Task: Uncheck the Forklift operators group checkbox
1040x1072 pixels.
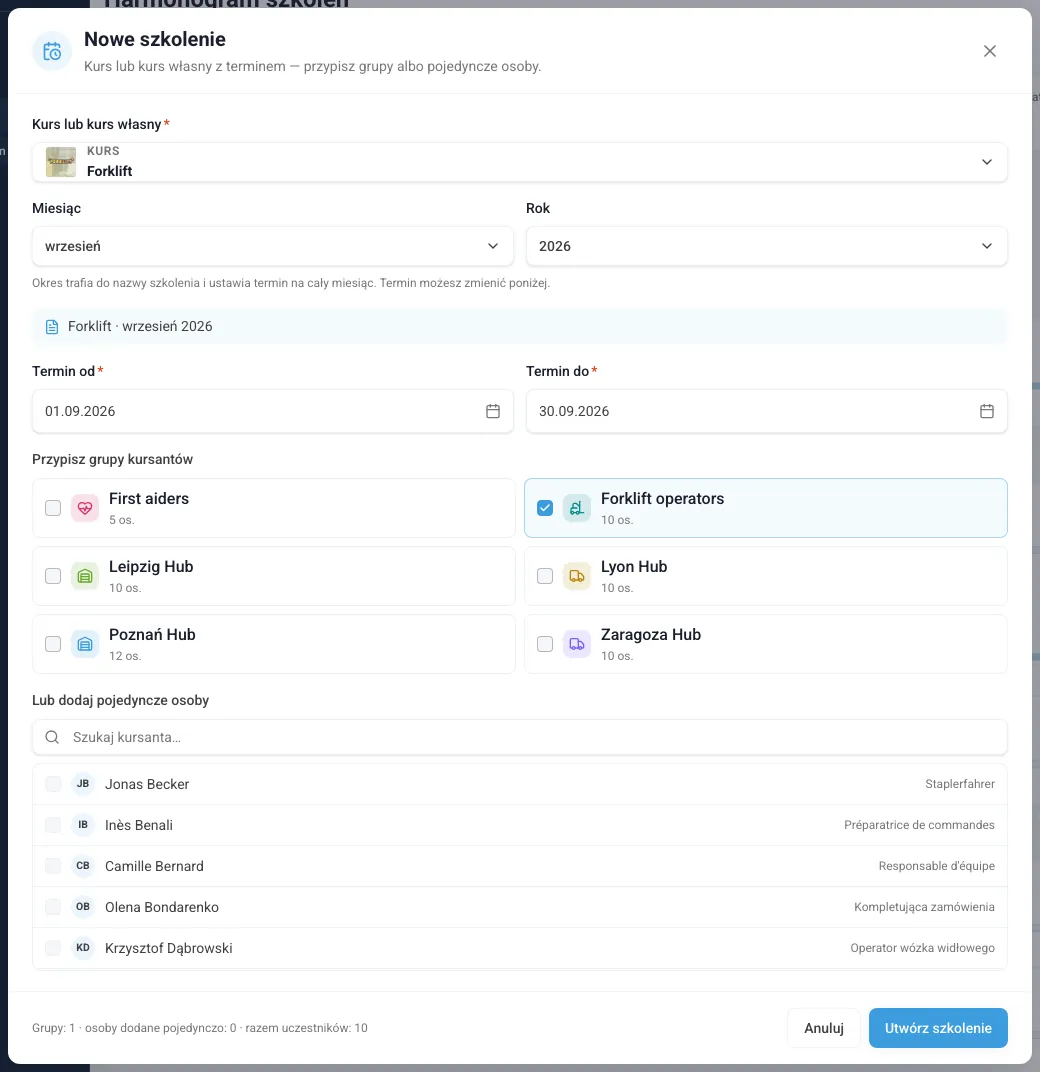Action: click(545, 508)
